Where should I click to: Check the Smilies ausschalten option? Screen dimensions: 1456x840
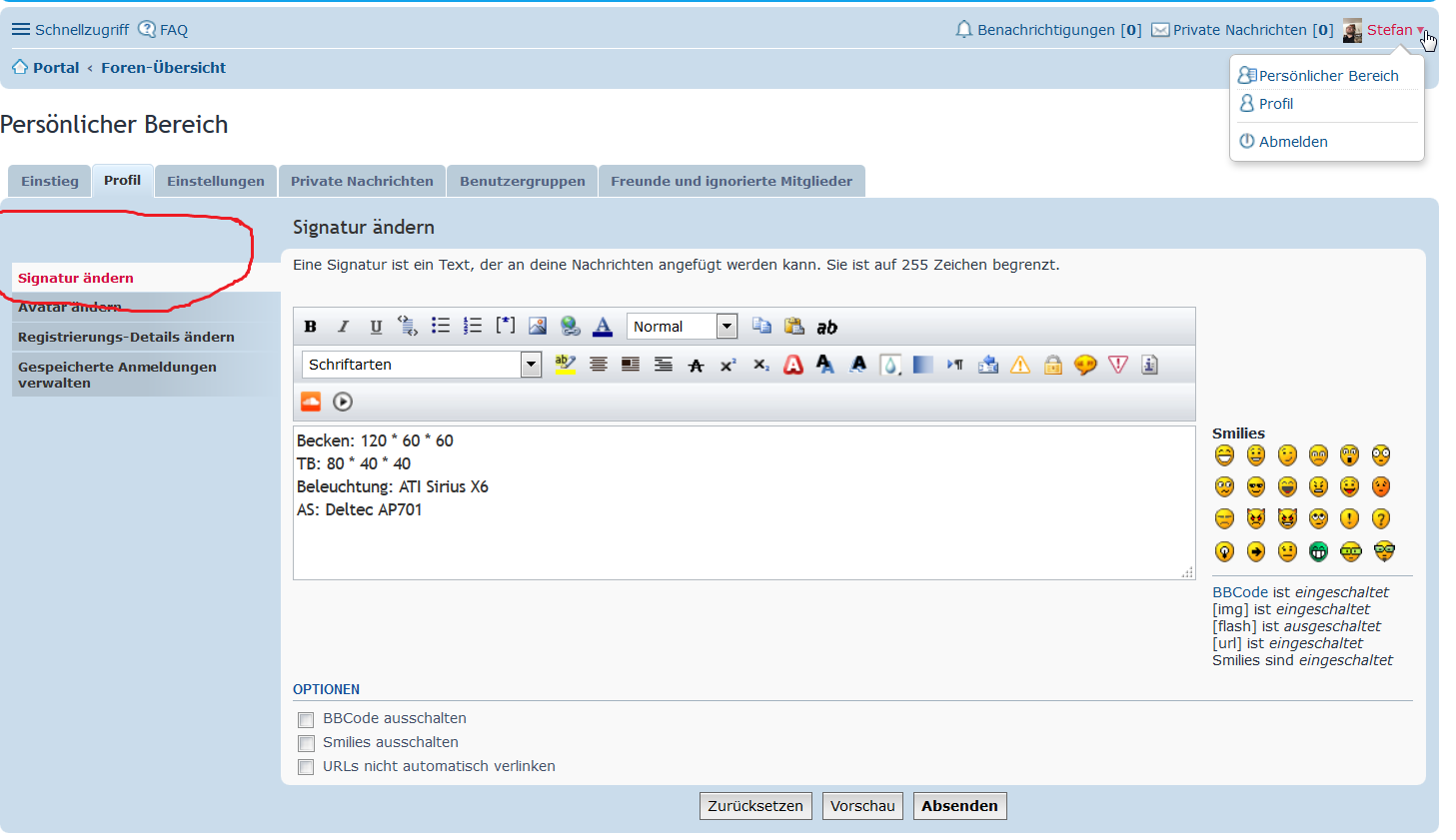coord(306,743)
